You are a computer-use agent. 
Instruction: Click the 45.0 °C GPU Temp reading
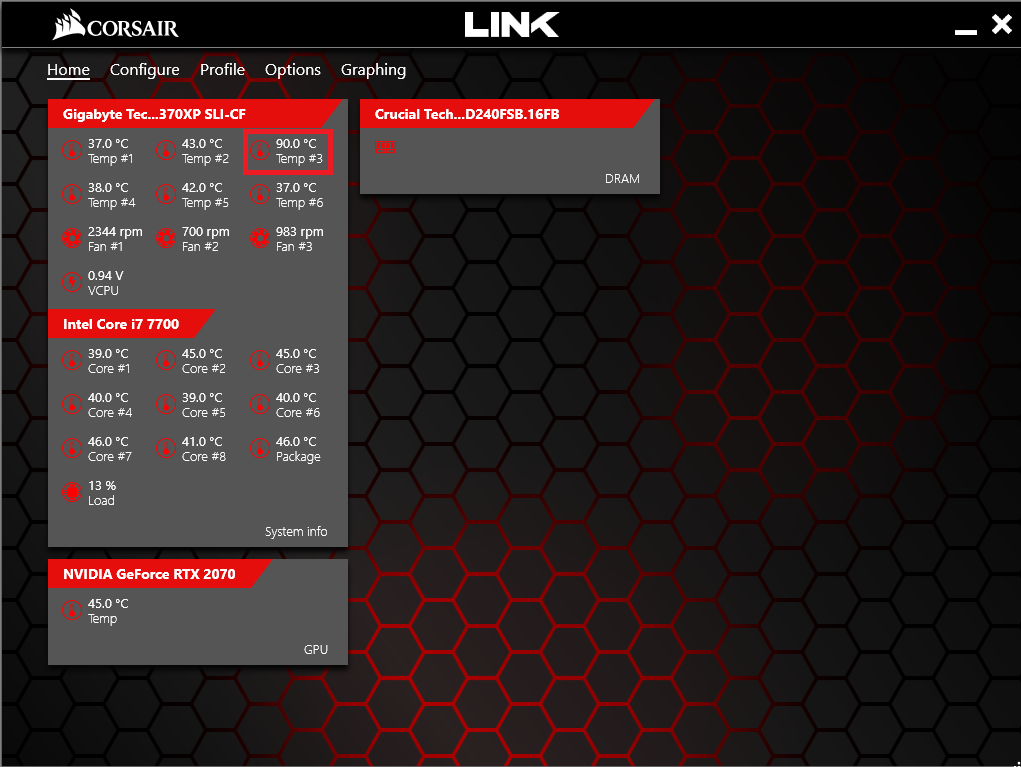coord(108,604)
